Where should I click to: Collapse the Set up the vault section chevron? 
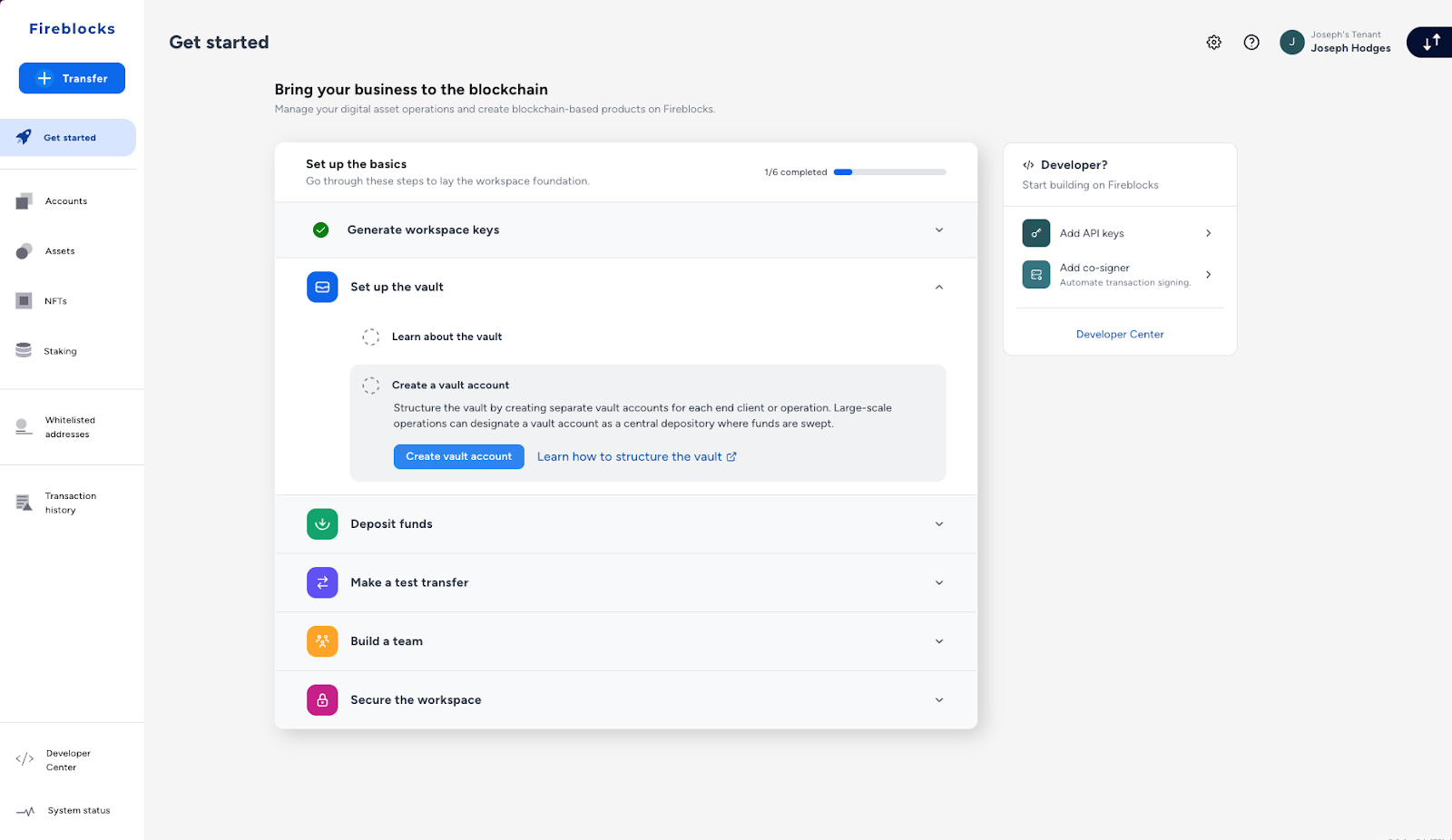pyautogui.click(x=939, y=287)
